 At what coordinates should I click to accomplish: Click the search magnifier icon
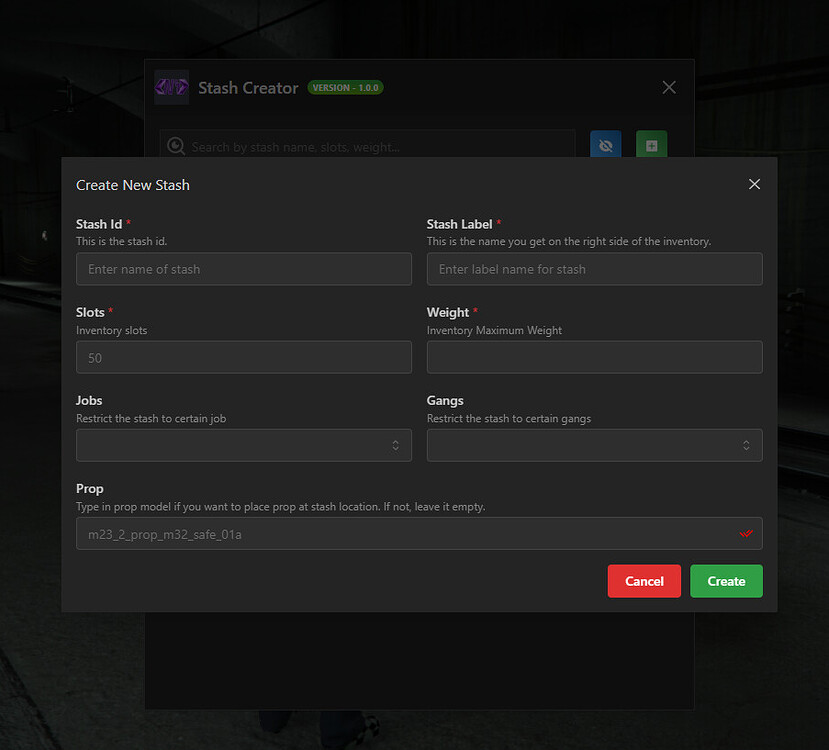point(175,146)
